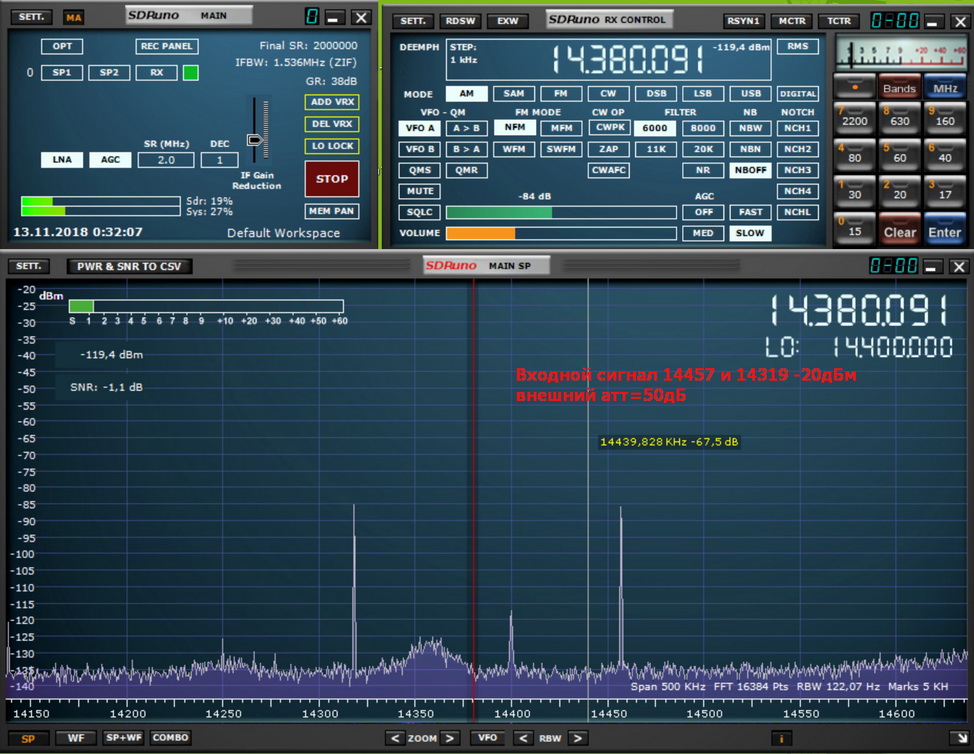Viewport: 974px width, 754px height.
Task: Open SETT. in RX Control window
Action: [413, 21]
